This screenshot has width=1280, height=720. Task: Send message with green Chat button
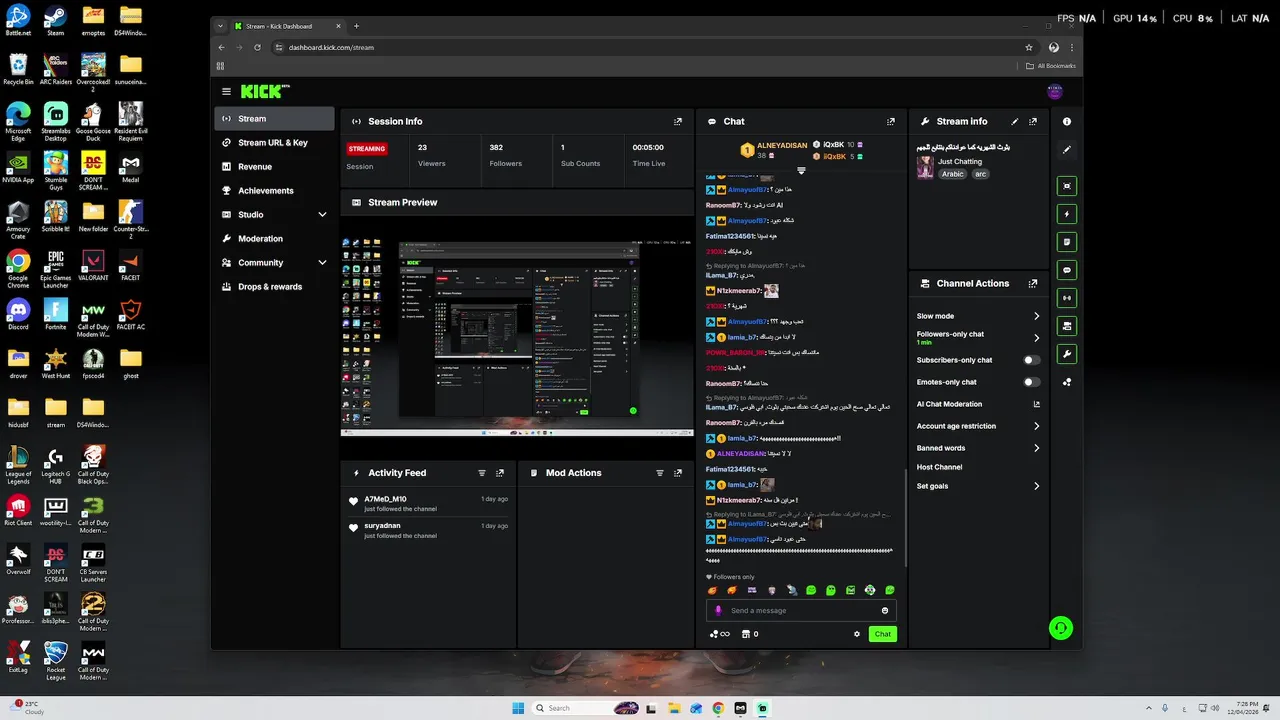click(883, 634)
